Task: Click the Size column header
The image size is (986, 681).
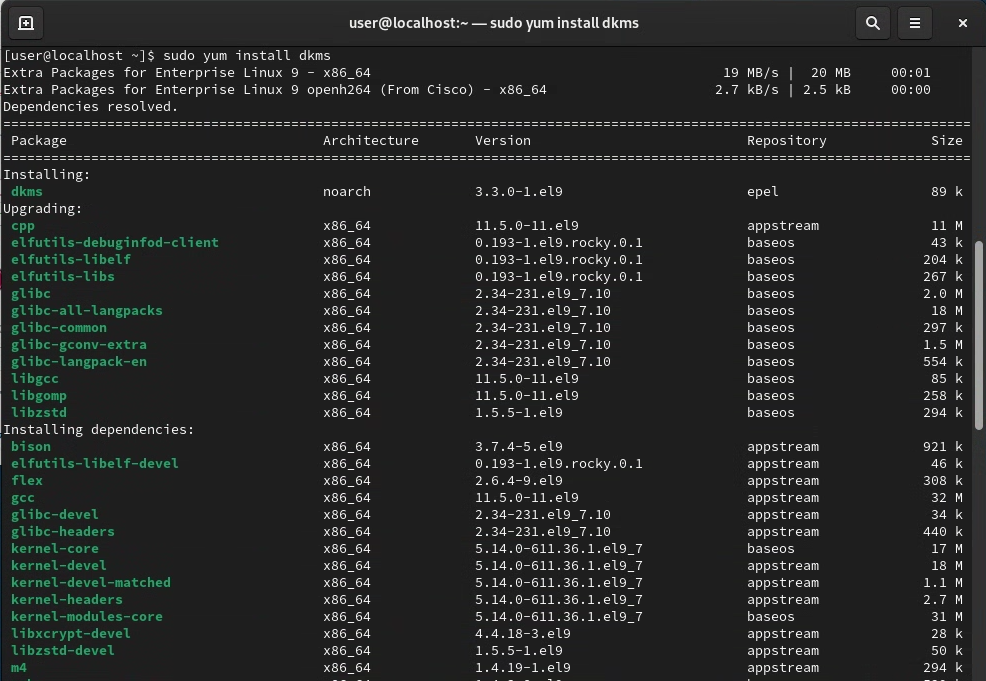Action: 946,140
